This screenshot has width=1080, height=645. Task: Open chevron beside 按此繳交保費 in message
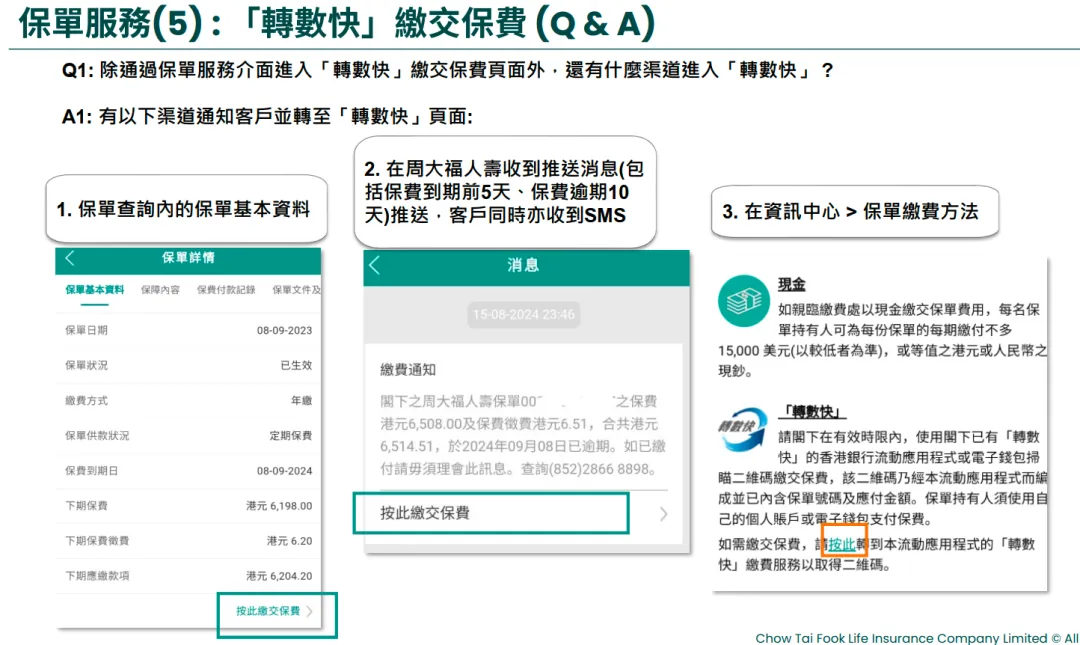point(663,514)
